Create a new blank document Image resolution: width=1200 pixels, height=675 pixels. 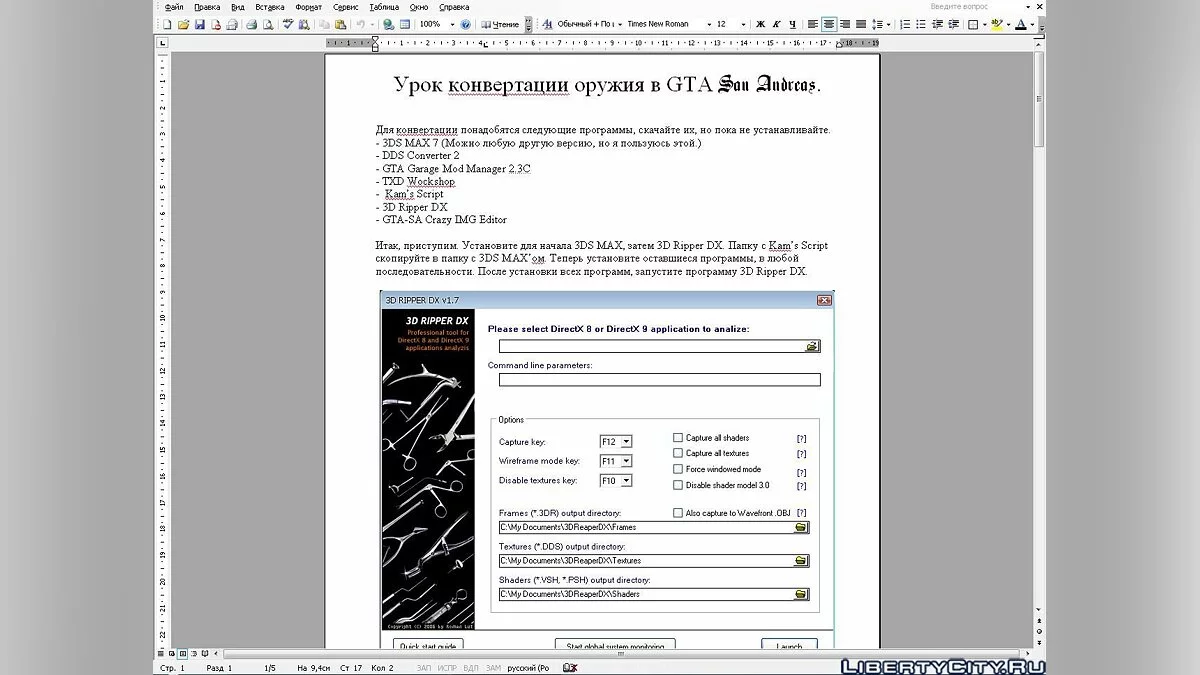pos(167,24)
